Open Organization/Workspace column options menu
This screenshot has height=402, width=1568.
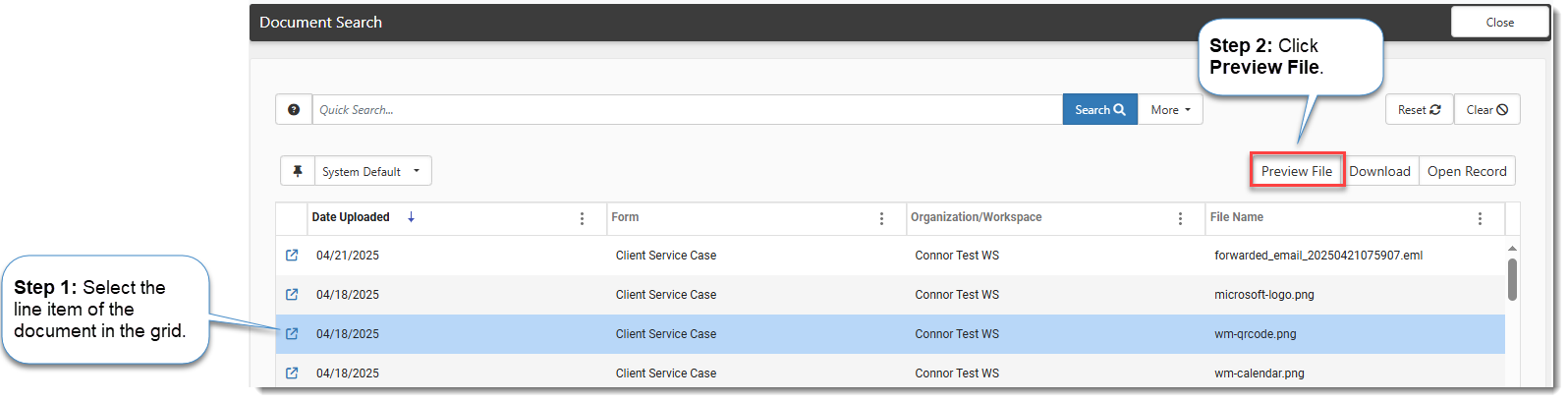[x=1180, y=218]
